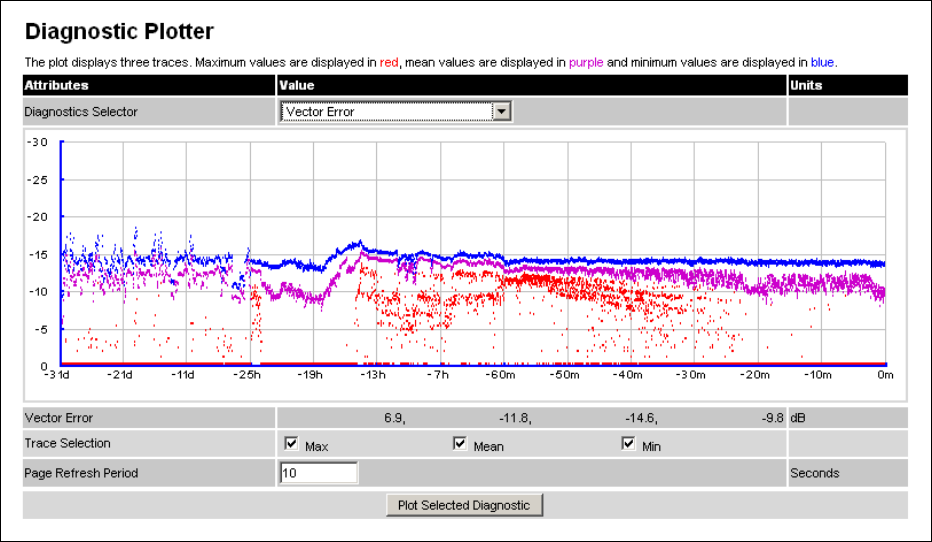932x542 pixels.
Task: Click Plot Selected Diagnostic button
Action: (464, 505)
